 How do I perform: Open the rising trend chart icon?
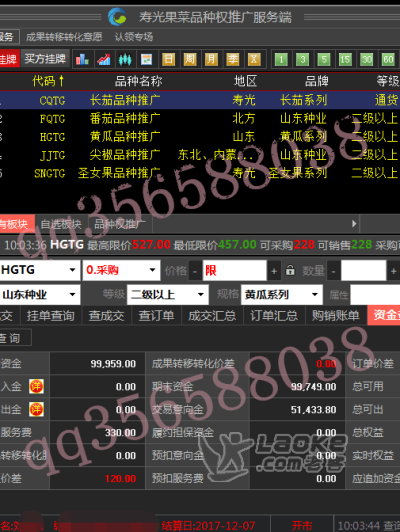(104, 59)
